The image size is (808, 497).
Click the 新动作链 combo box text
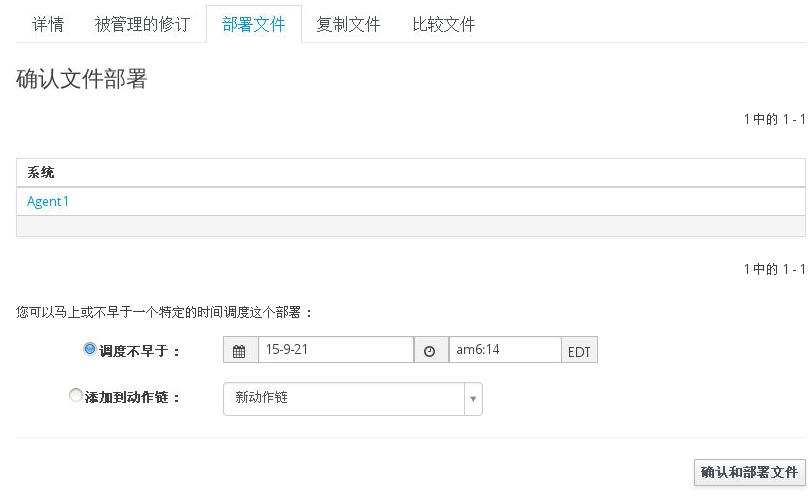pos(261,397)
